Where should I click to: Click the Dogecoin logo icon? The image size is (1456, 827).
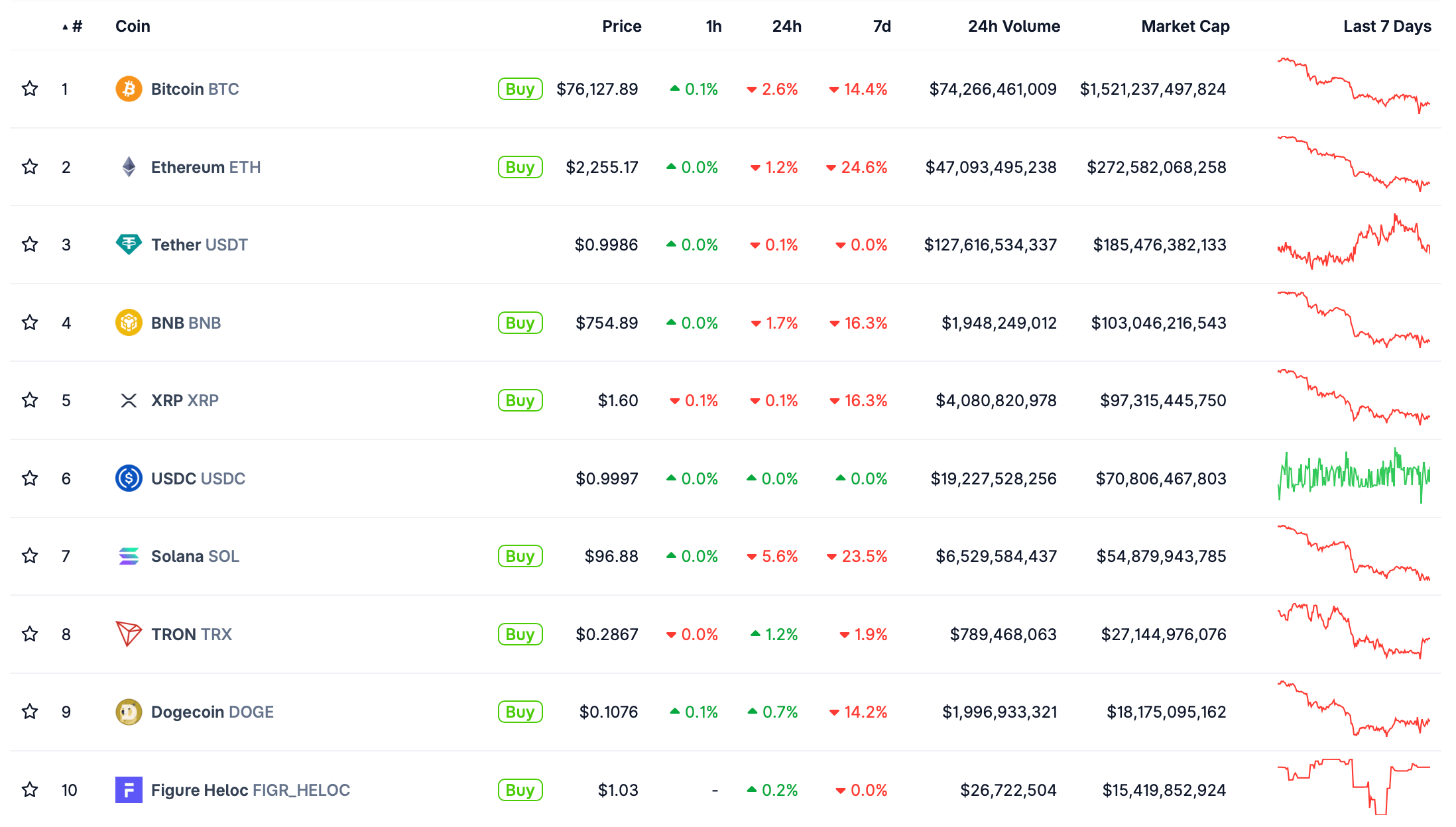[x=129, y=712]
